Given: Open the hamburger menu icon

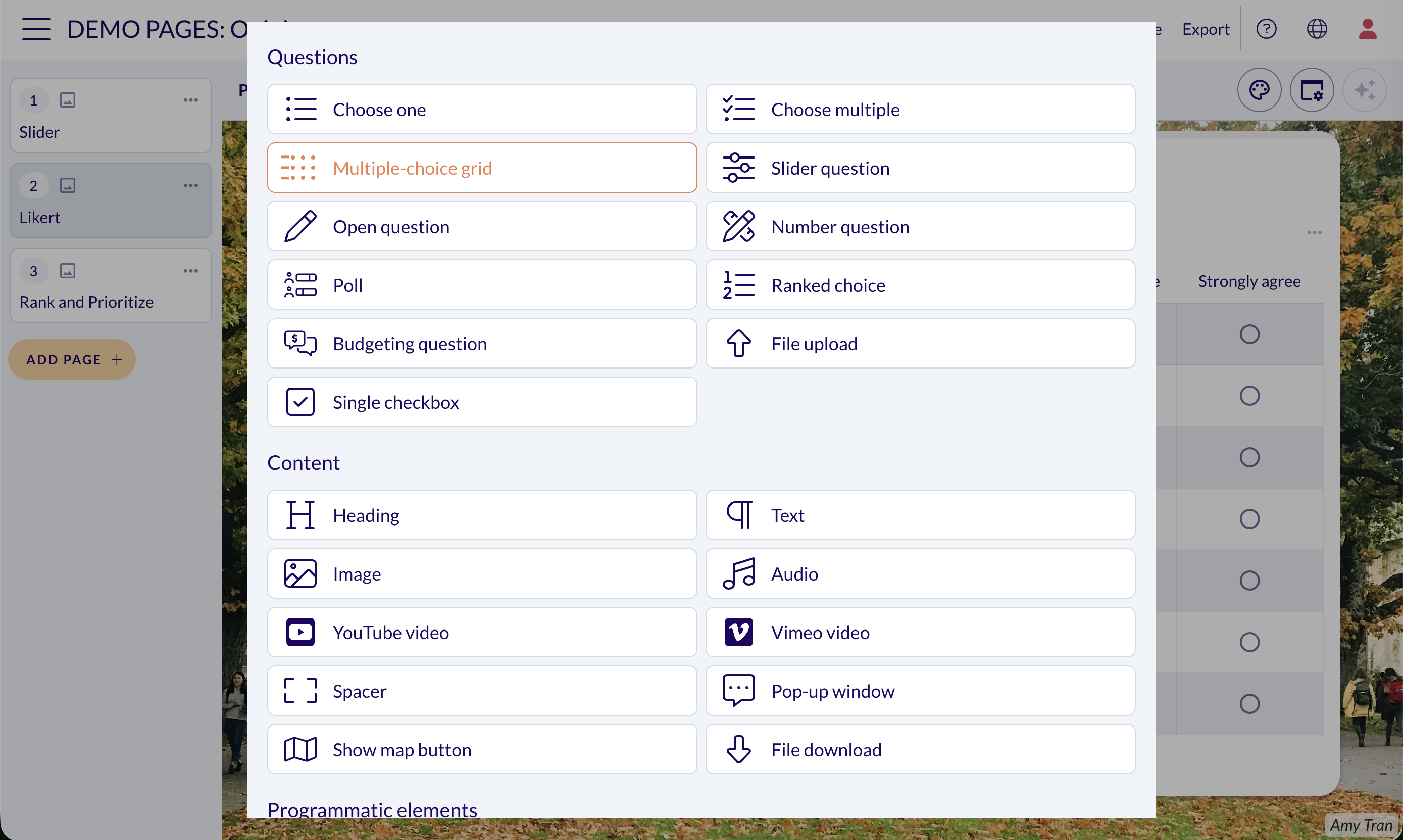Looking at the screenshot, I should [36, 29].
